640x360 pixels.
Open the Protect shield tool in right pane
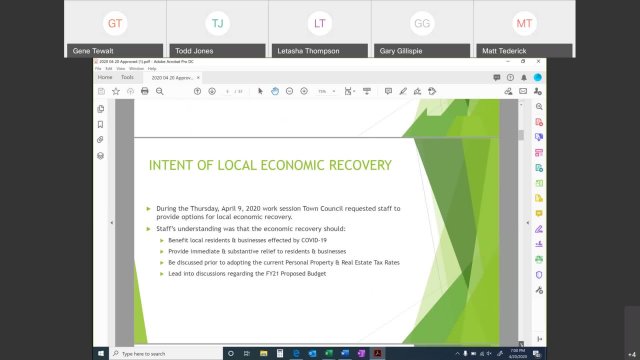point(539,275)
